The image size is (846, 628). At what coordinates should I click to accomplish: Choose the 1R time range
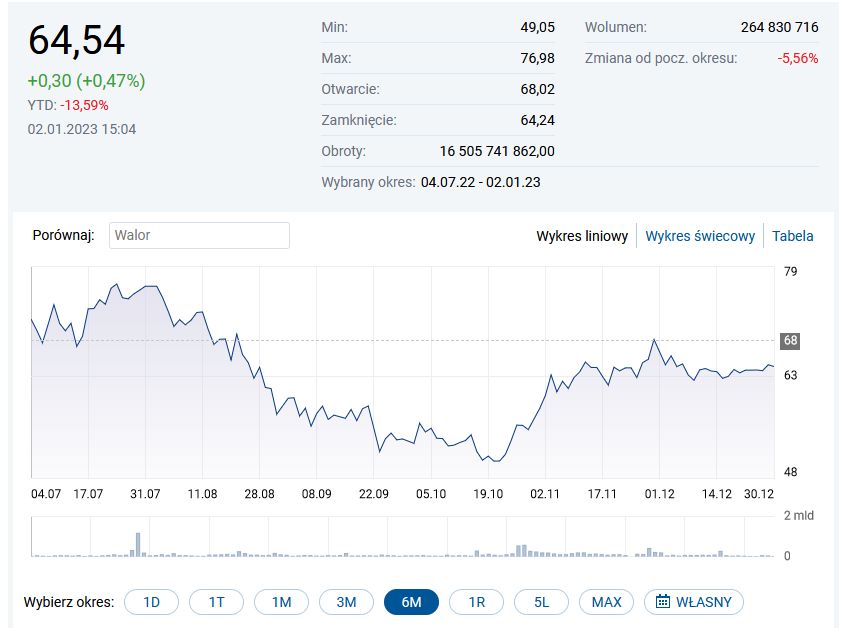(476, 602)
